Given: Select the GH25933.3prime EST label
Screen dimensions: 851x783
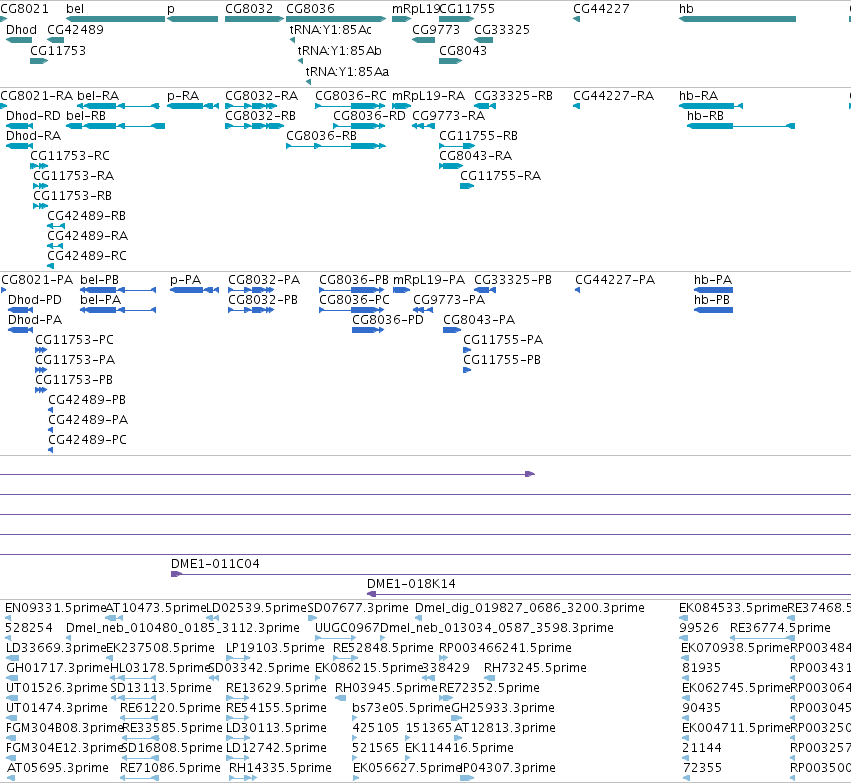Looking at the screenshot, I should 503,708.
